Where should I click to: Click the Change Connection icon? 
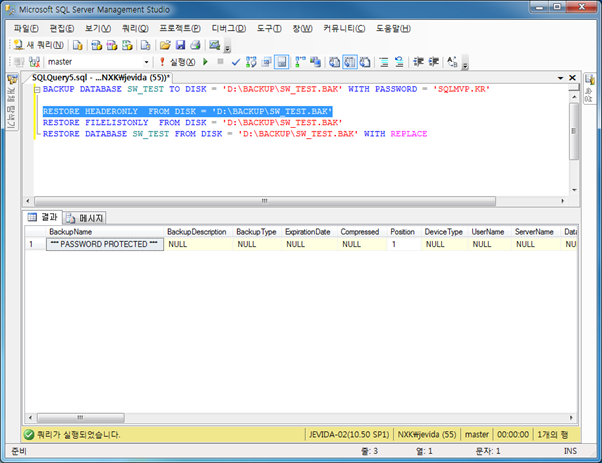tap(35, 62)
